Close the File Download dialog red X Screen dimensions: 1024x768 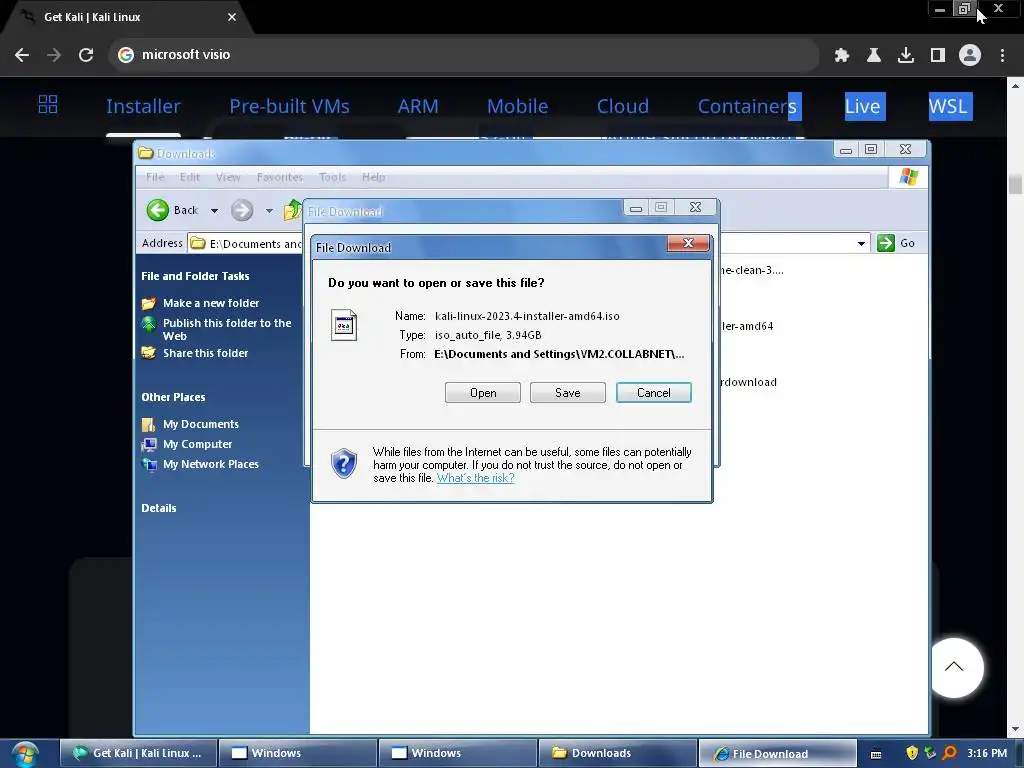point(688,243)
